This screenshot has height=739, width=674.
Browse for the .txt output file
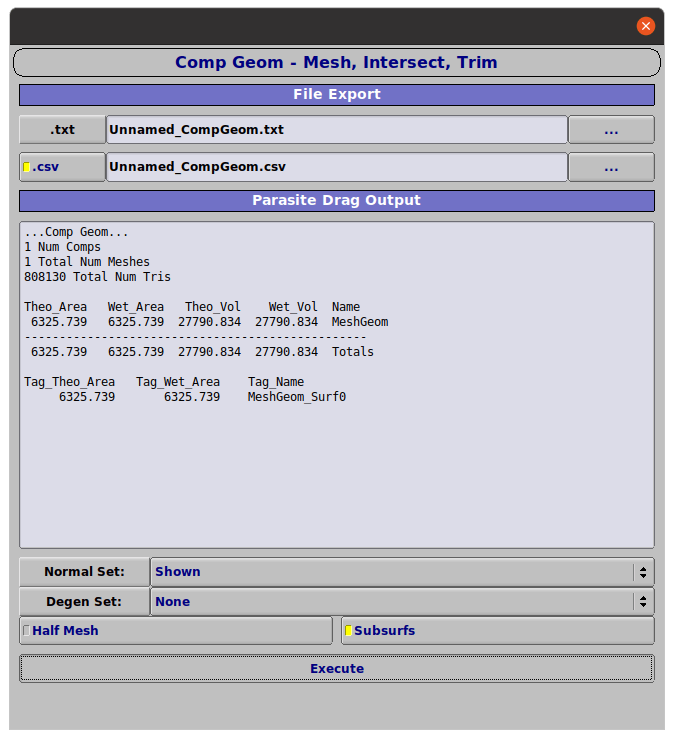[x=611, y=130]
